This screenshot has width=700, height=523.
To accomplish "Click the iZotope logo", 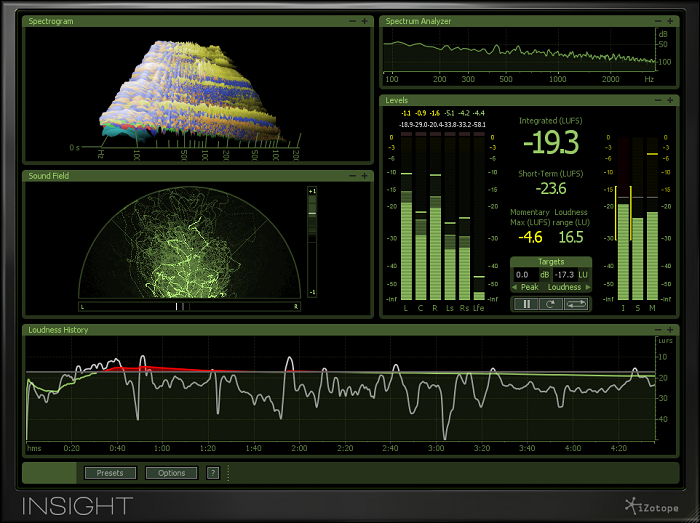I will coord(652,505).
